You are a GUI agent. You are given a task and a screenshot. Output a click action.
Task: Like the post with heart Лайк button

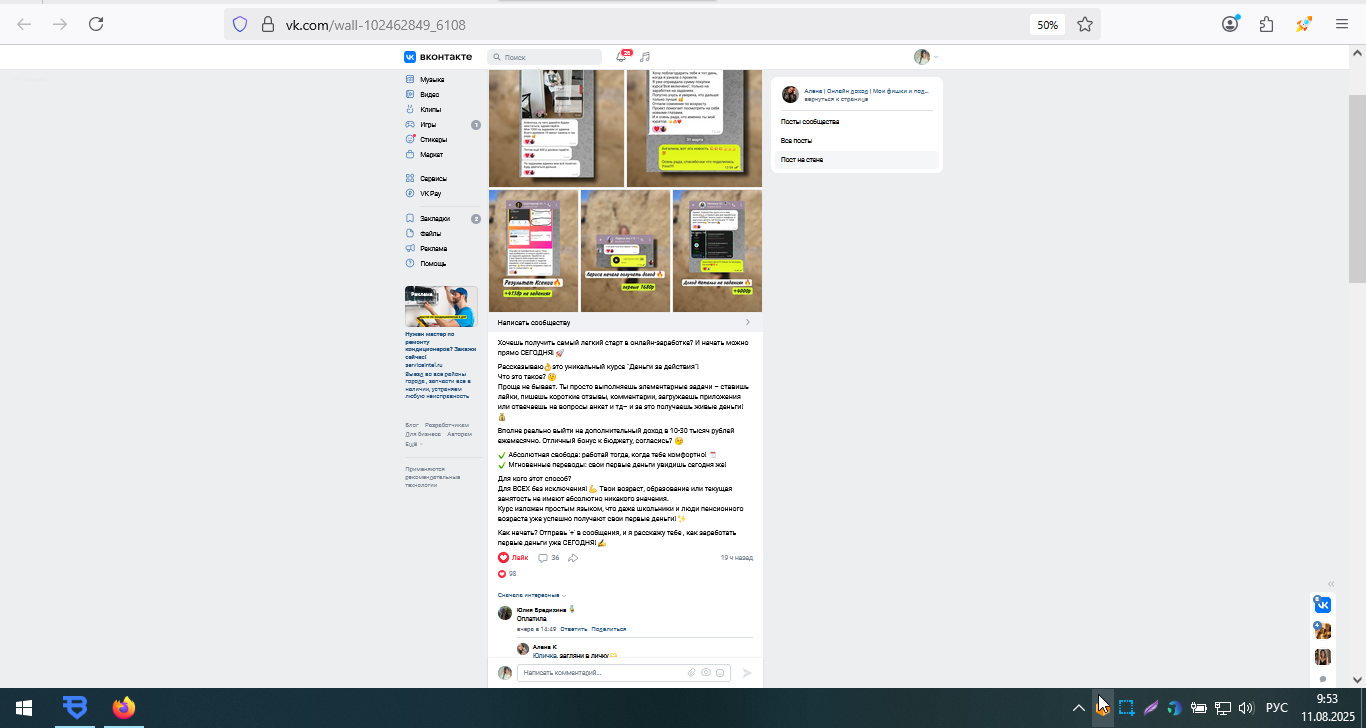coord(513,557)
